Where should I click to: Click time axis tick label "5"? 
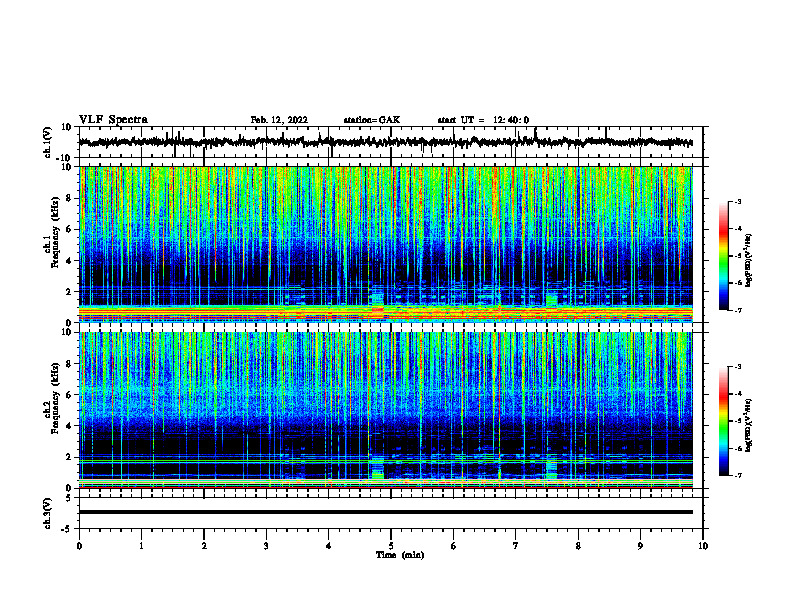(x=391, y=546)
